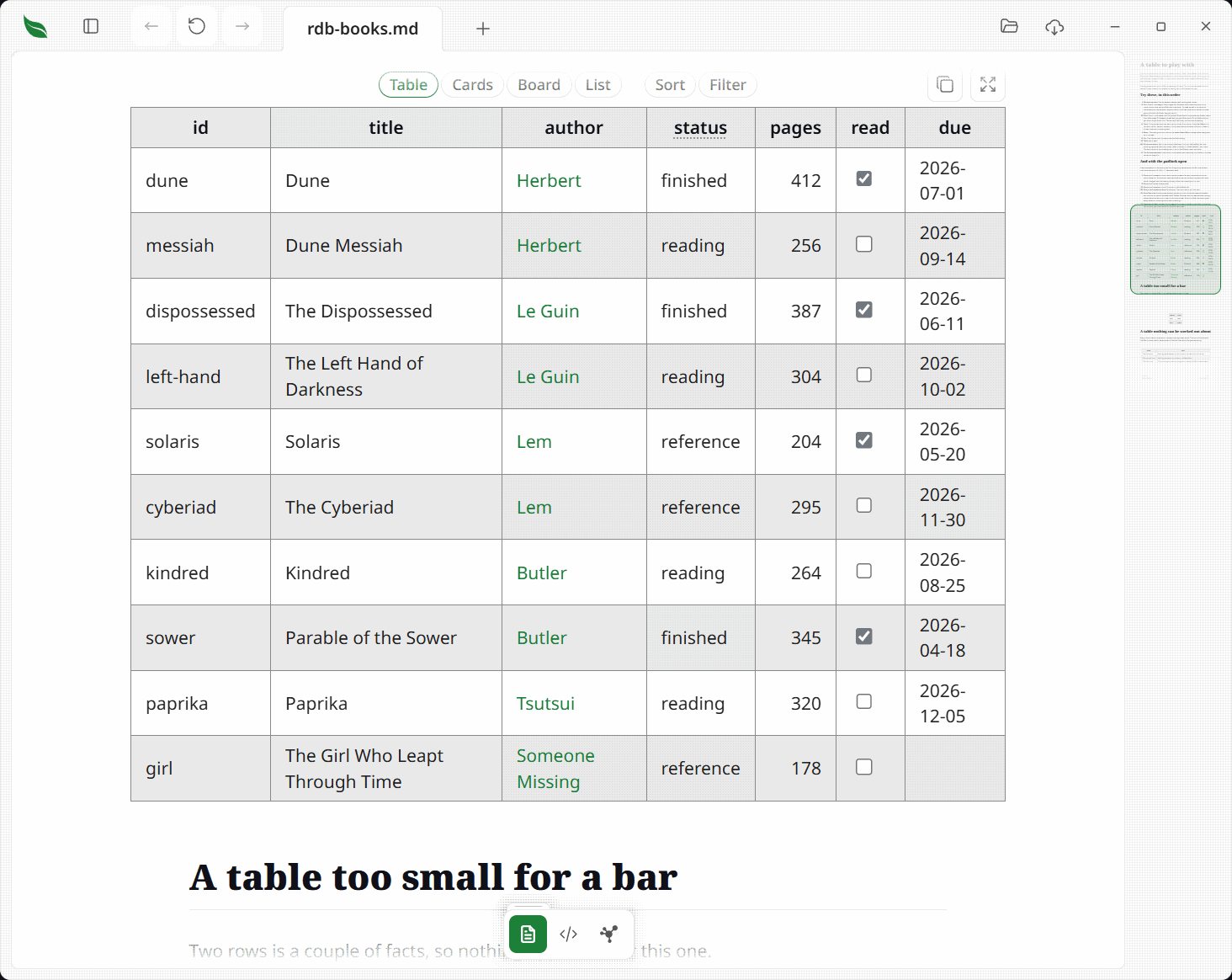This screenshot has width=1232, height=980.
Task: Click the empty due cell for girl
Action: [x=955, y=769]
